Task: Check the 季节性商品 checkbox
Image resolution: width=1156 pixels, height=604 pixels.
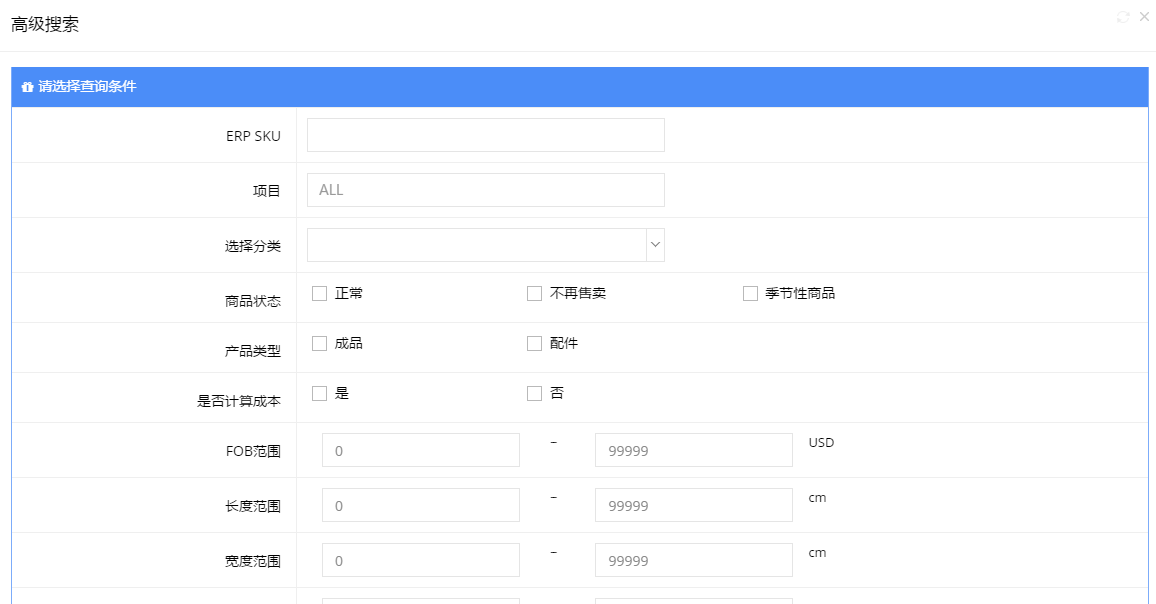Action: pos(750,294)
